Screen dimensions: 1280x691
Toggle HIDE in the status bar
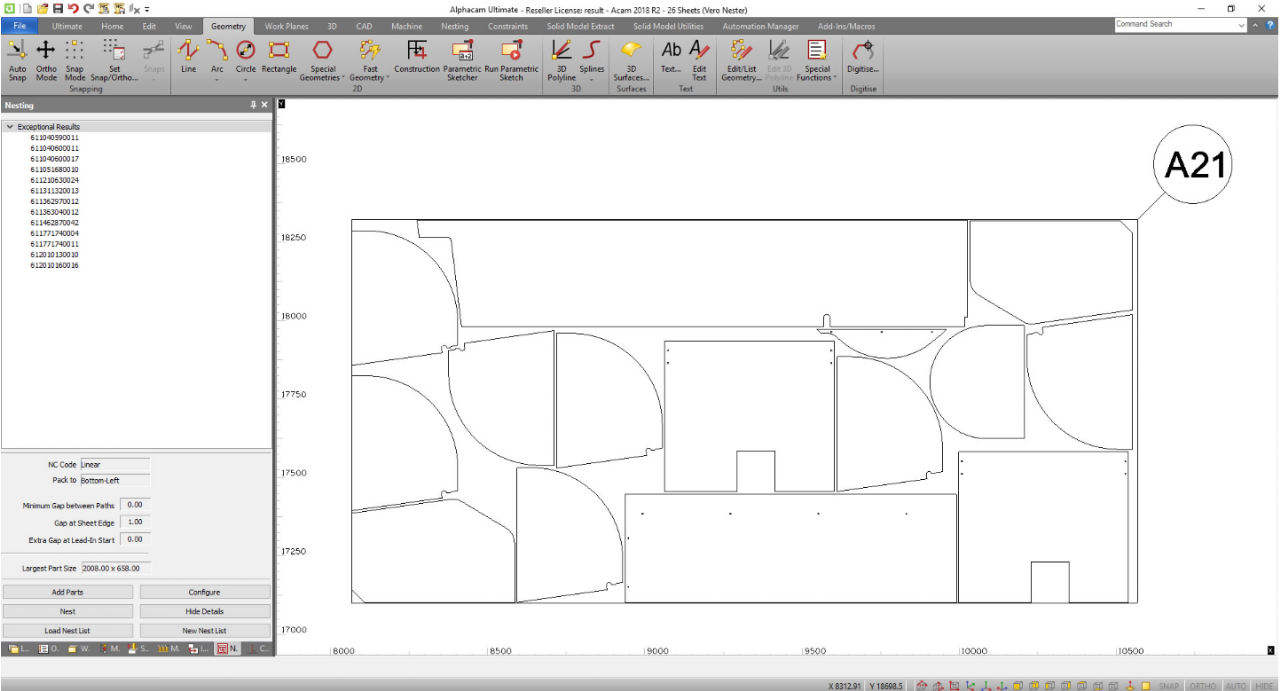(1264, 686)
